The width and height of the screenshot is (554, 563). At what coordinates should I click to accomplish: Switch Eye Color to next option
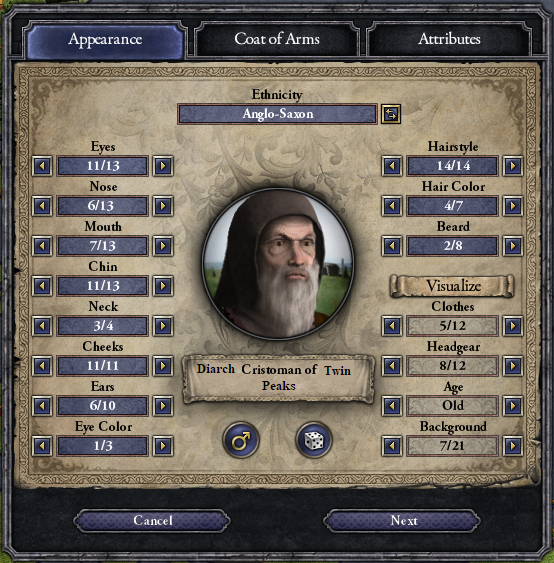coord(163,446)
